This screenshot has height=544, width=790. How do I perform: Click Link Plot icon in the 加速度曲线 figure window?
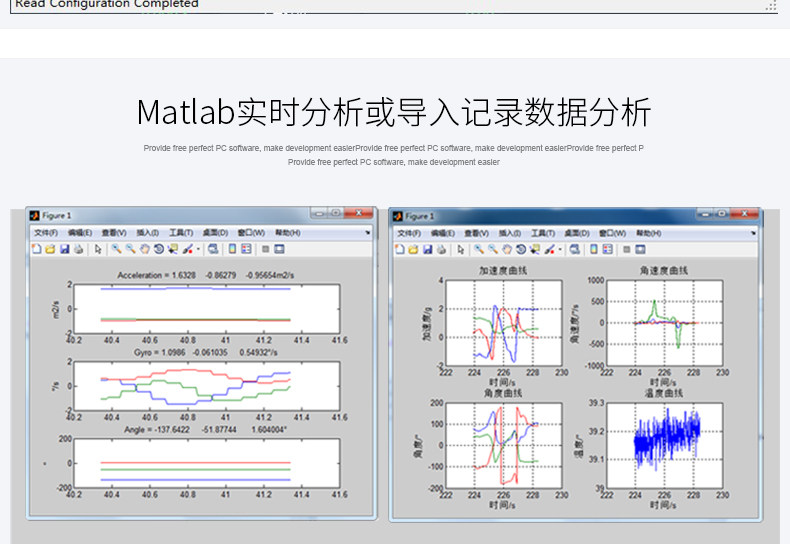(575, 249)
